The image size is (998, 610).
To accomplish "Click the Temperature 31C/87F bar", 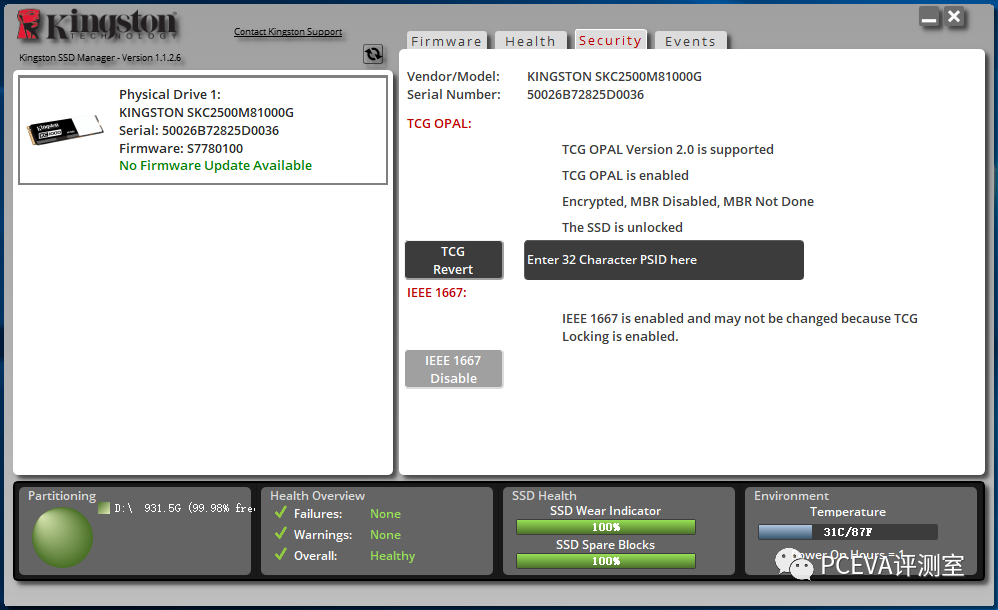I will pos(848,532).
